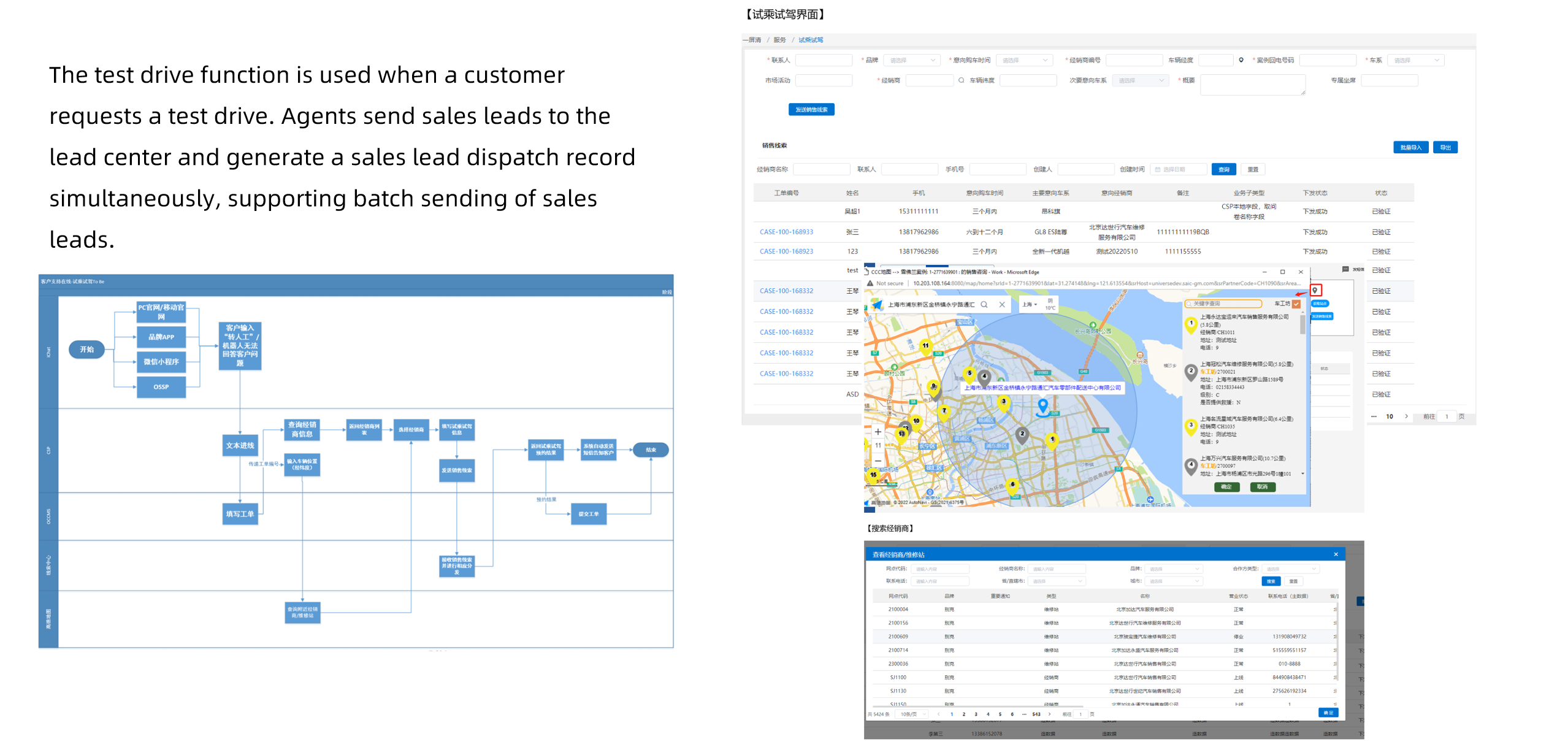Click the map panel dealer list scrollbar

(1302, 325)
